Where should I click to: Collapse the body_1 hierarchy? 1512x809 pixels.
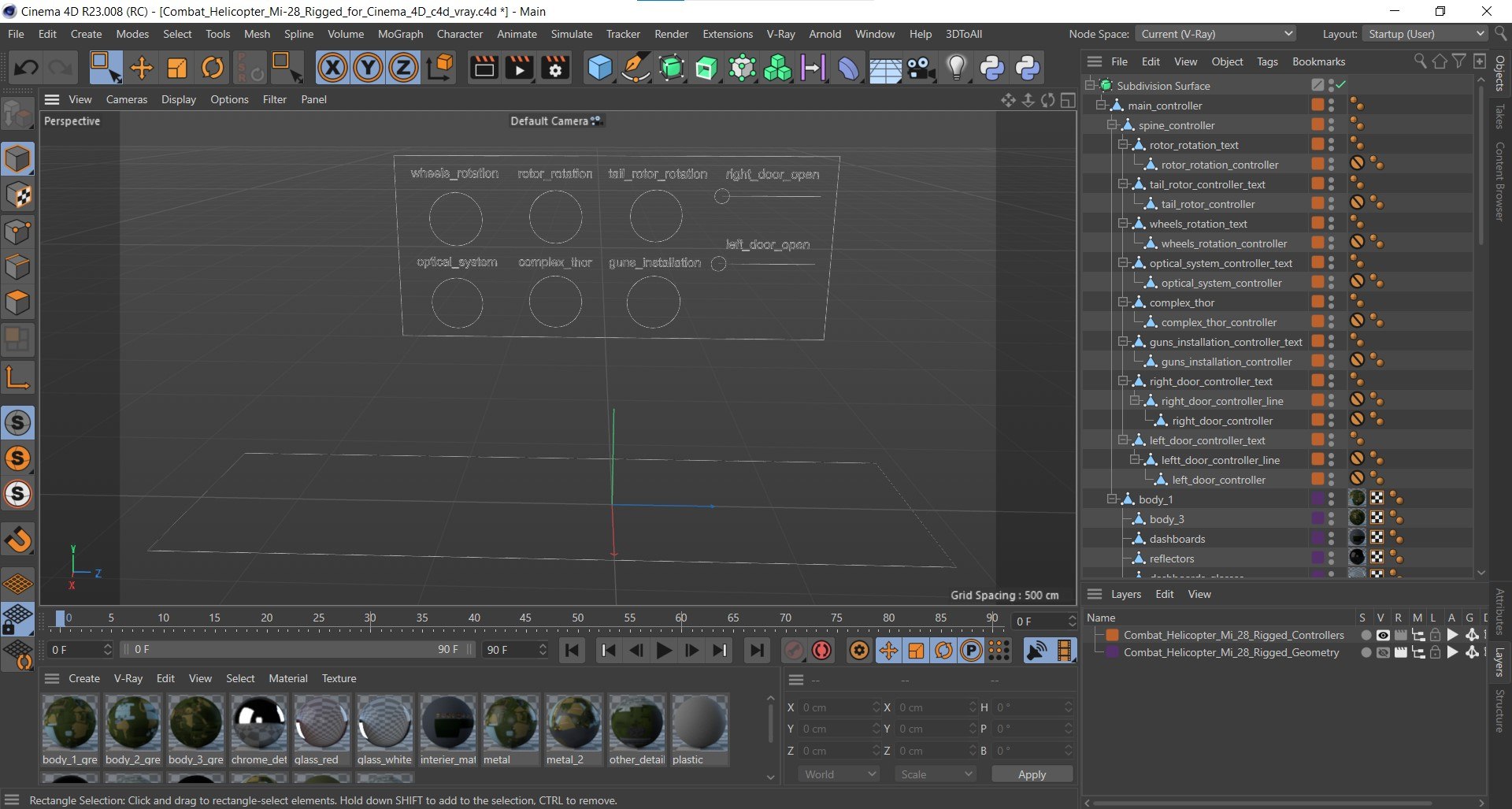(x=1112, y=499)
